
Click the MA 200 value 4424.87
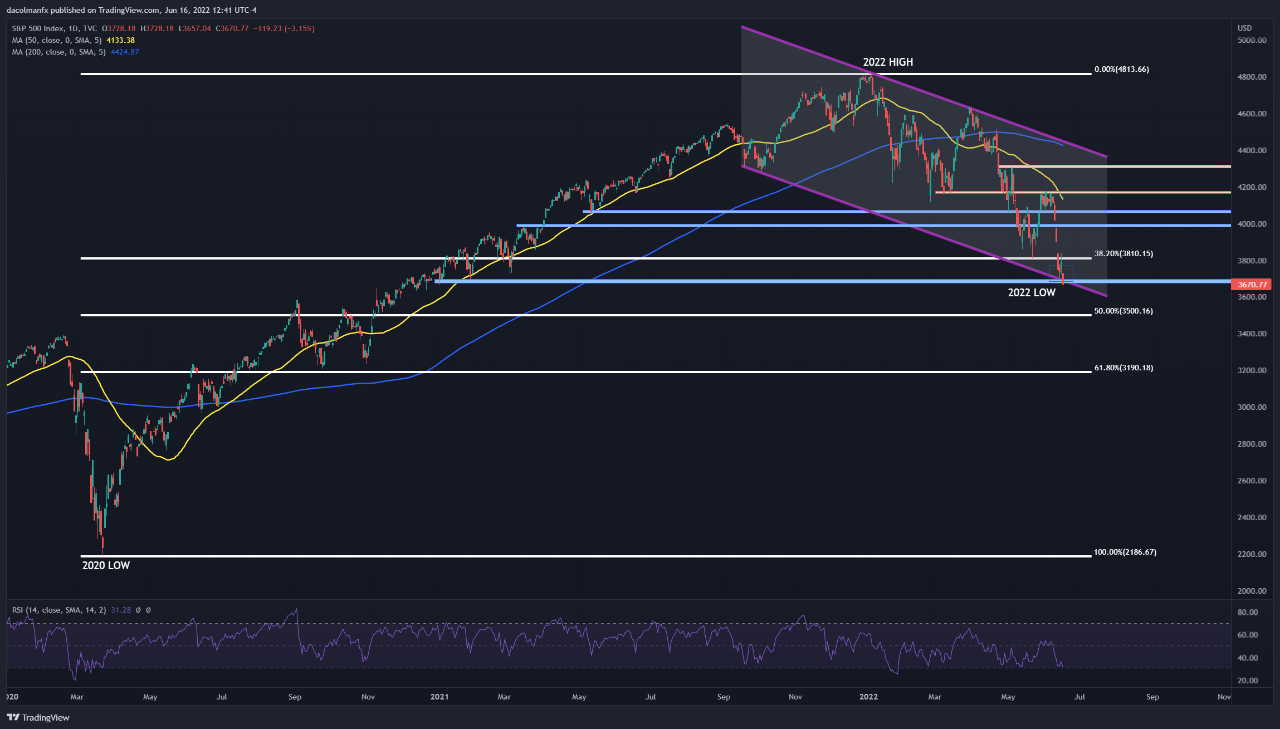pyautogui.click(x=125, y=52)
